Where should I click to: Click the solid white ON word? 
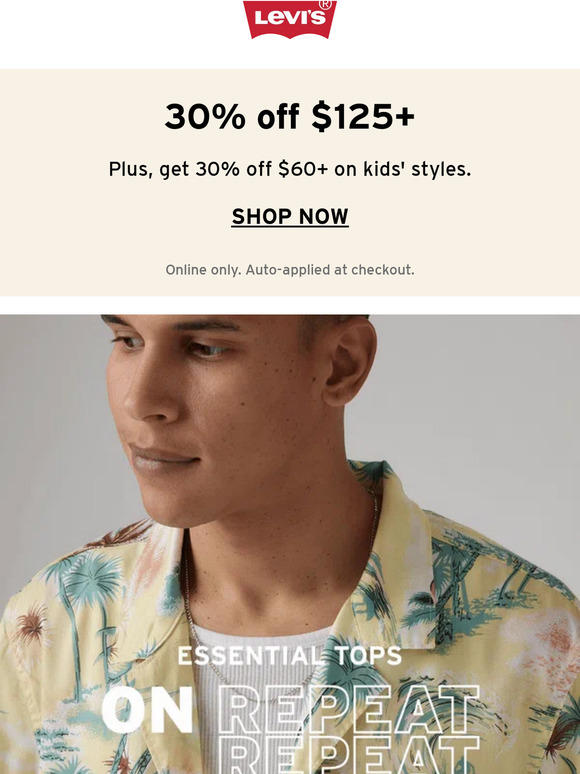tap(147, 710)
